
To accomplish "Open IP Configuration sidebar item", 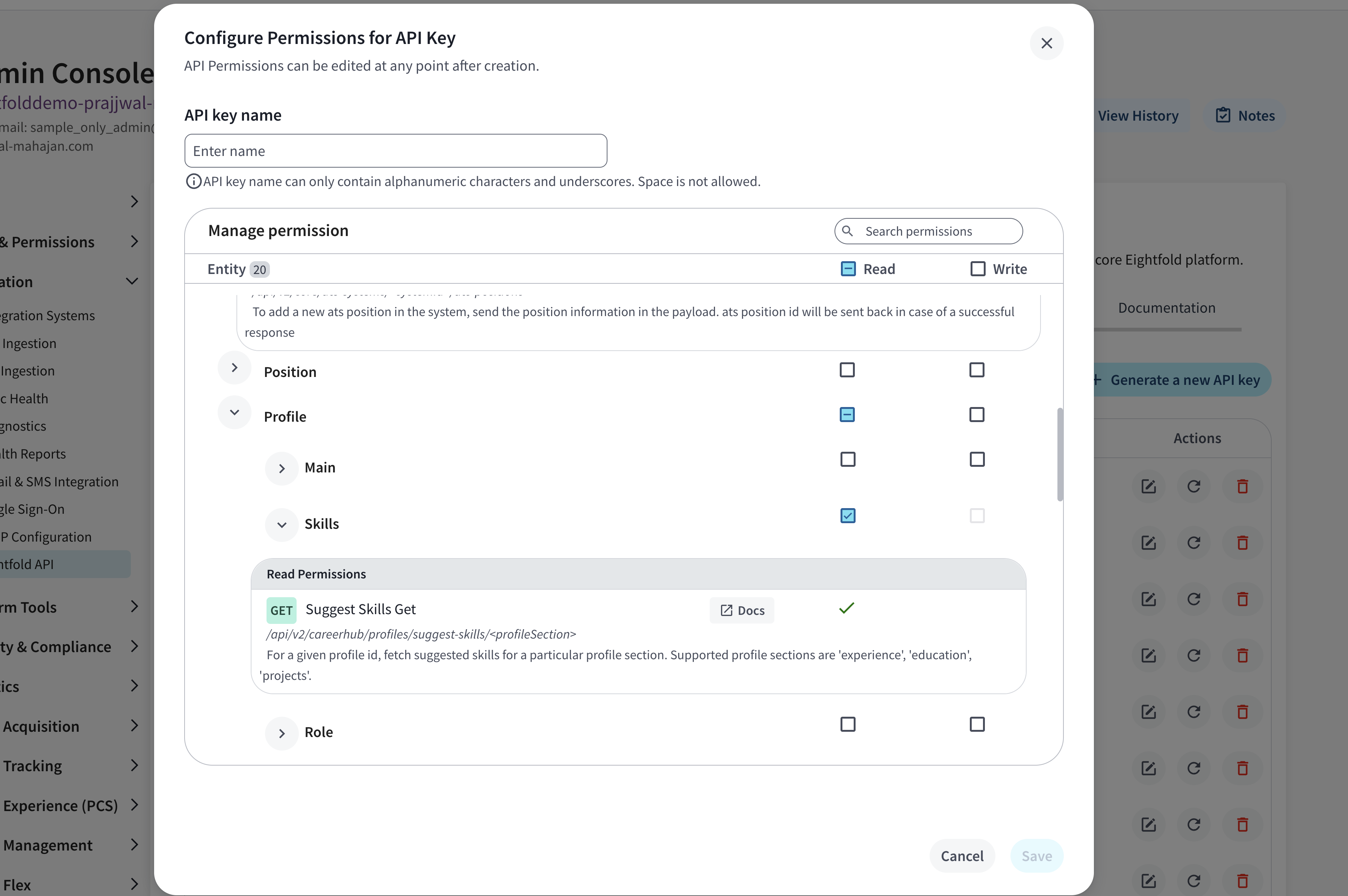I will (x=46, y=537).
